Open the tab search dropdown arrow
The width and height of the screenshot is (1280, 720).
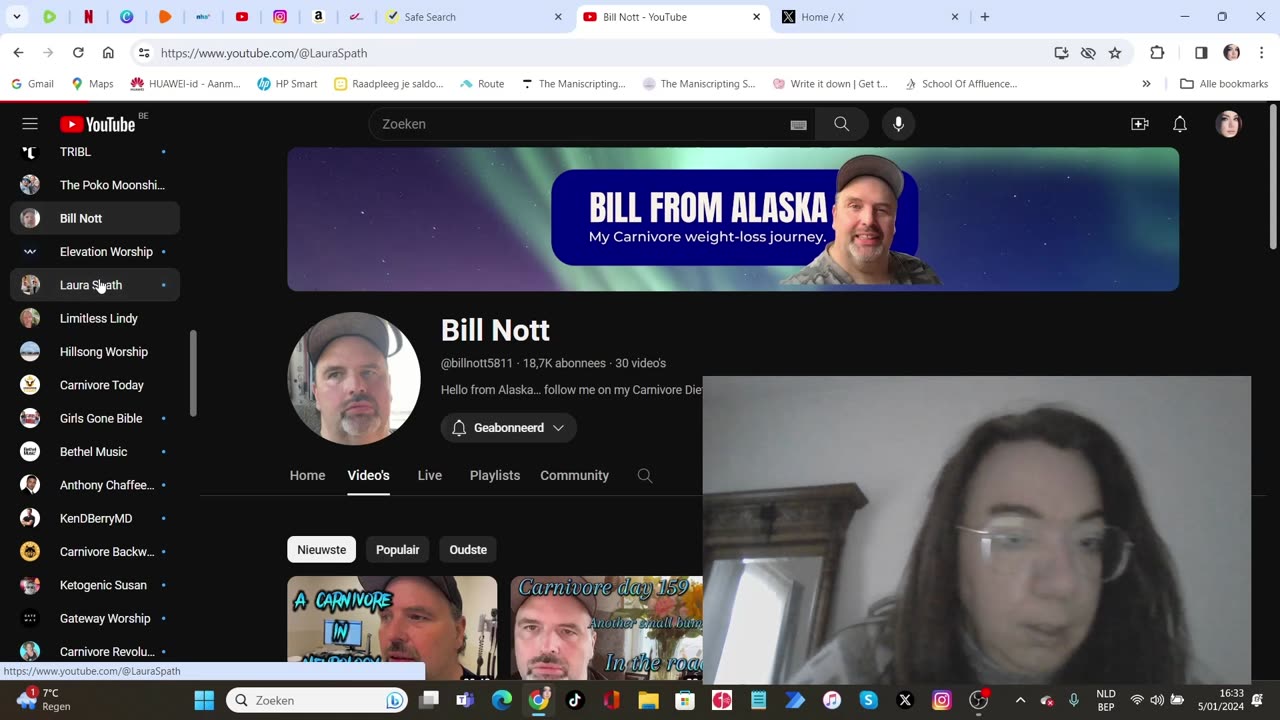coord(16,17)
